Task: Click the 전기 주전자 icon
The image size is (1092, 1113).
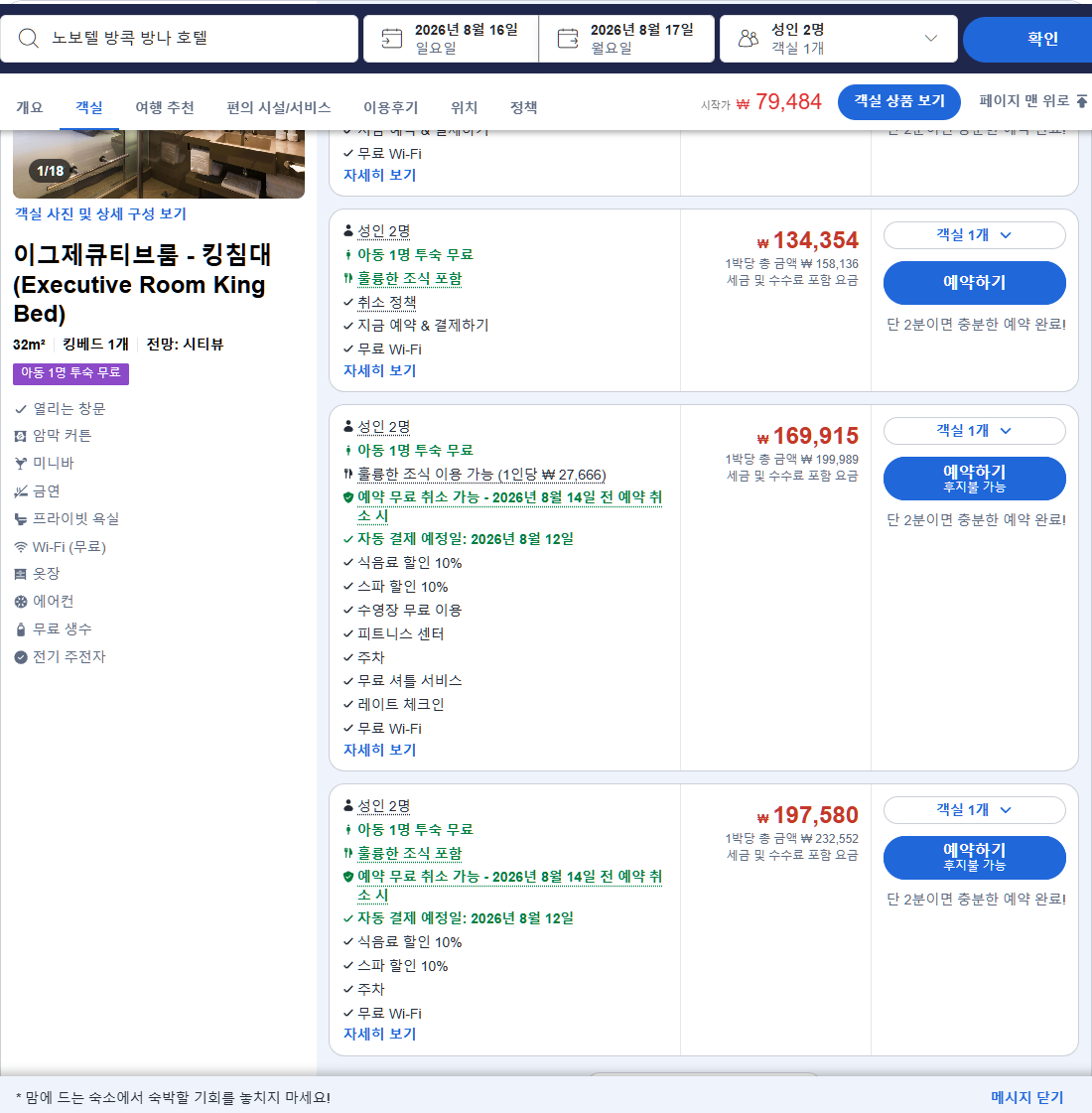Action: click(21, 657)
